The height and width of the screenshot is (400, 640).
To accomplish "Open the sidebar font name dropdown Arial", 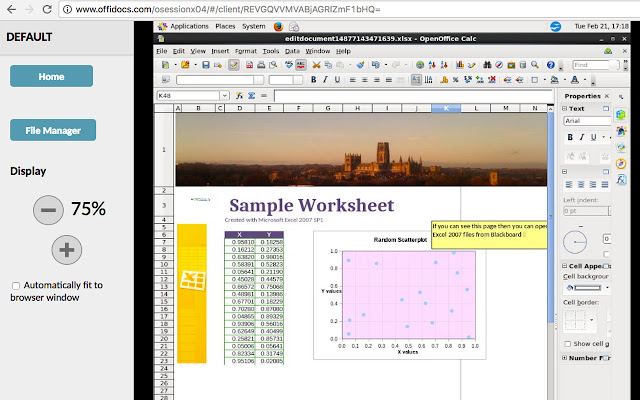I will (x=585, y=121).
